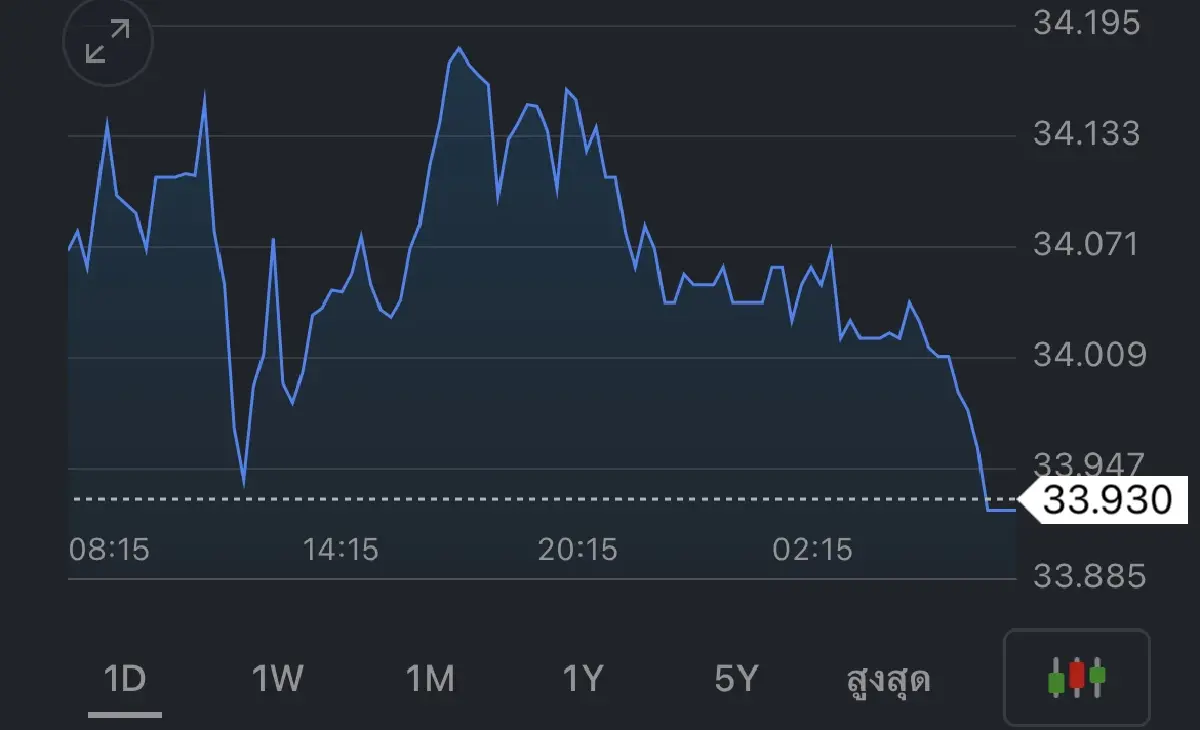Switch to candlestick chart view

[x=1077, y=677]
